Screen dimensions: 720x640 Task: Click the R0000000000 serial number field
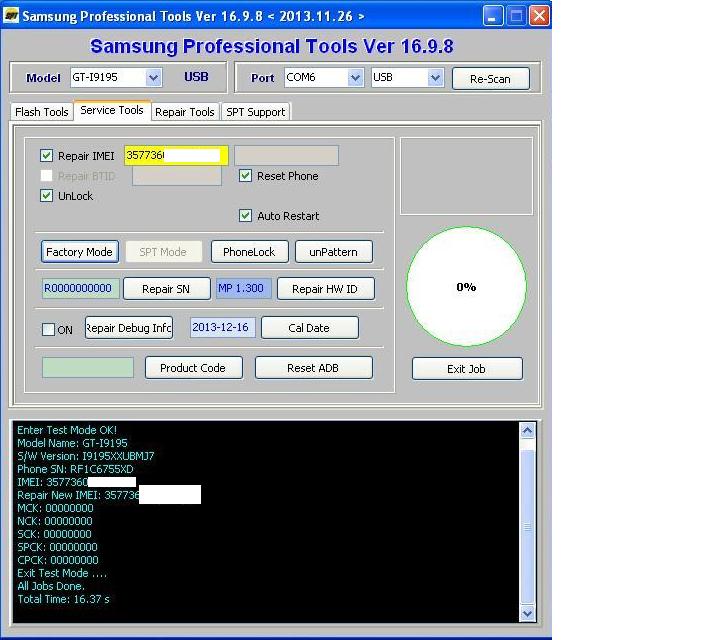(x=80, y=288)
